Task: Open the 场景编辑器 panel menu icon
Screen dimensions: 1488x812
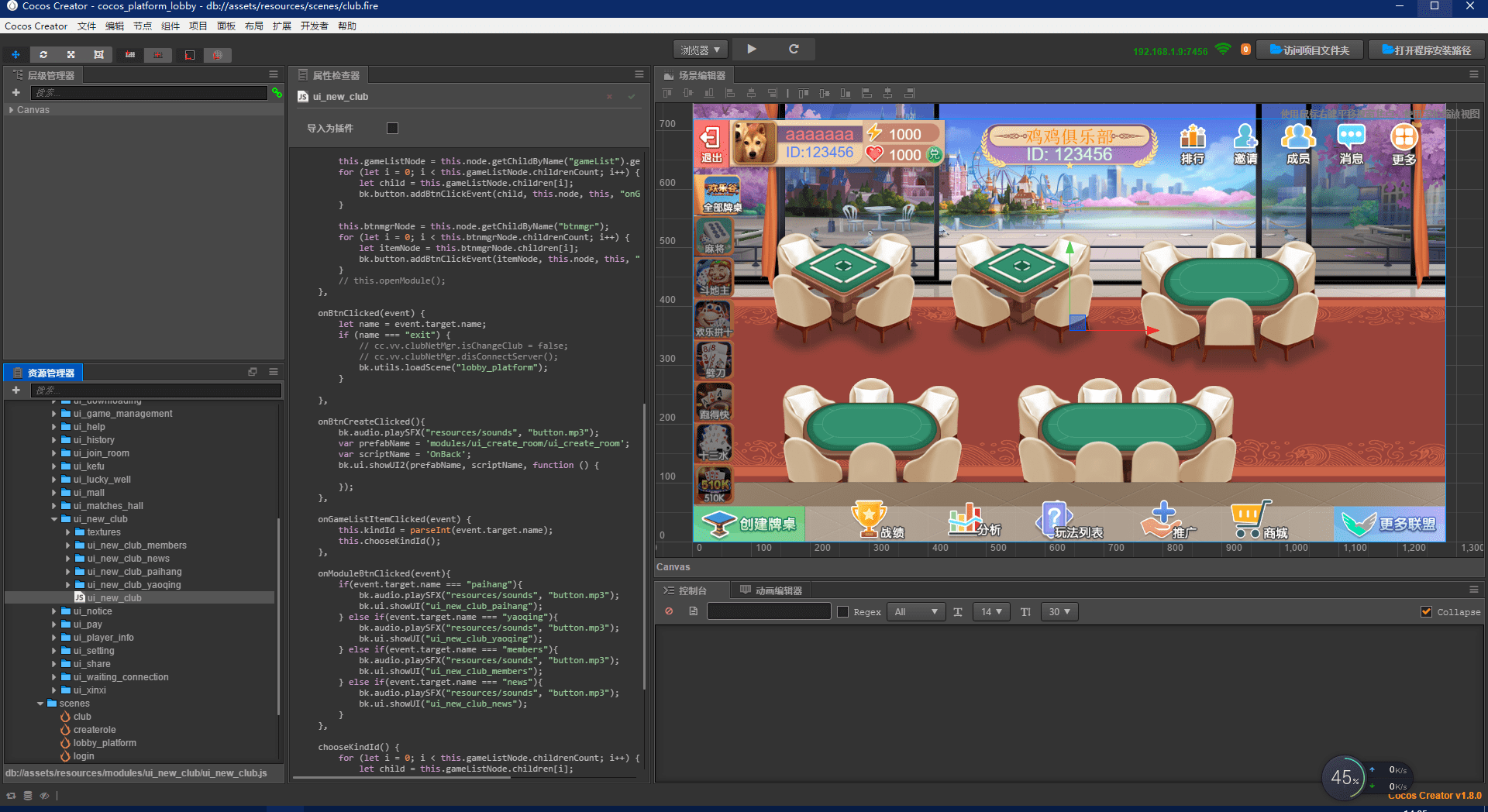Action: click(x=1474, y=74)
